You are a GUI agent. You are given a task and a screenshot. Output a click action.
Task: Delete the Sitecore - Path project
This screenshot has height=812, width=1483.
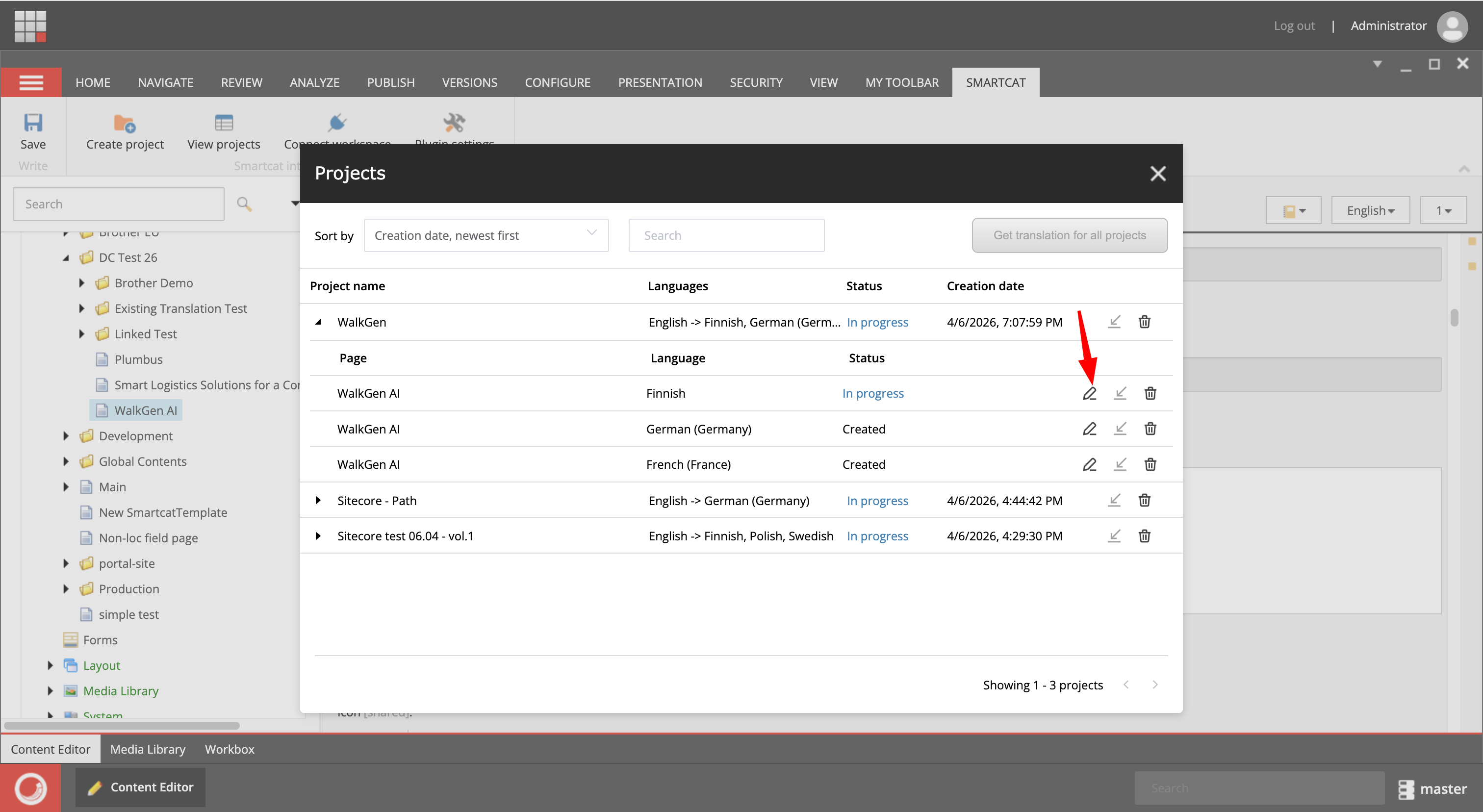pos(1145,500)
